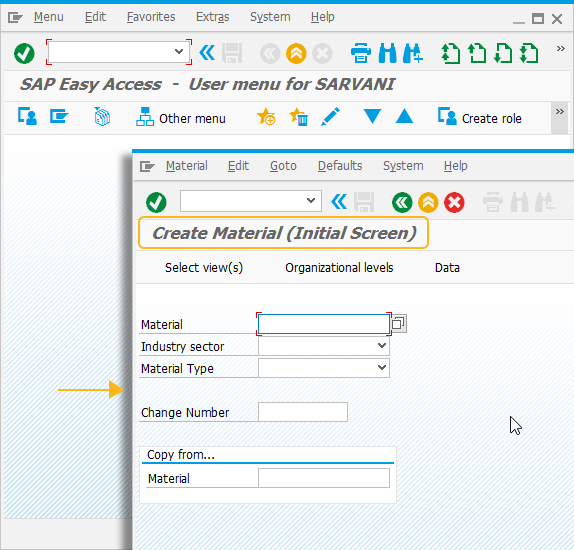The width and height of the screenshot is (574, 550).
Task: Expand the Industry sector dropdown
Action: coord(382,346)
